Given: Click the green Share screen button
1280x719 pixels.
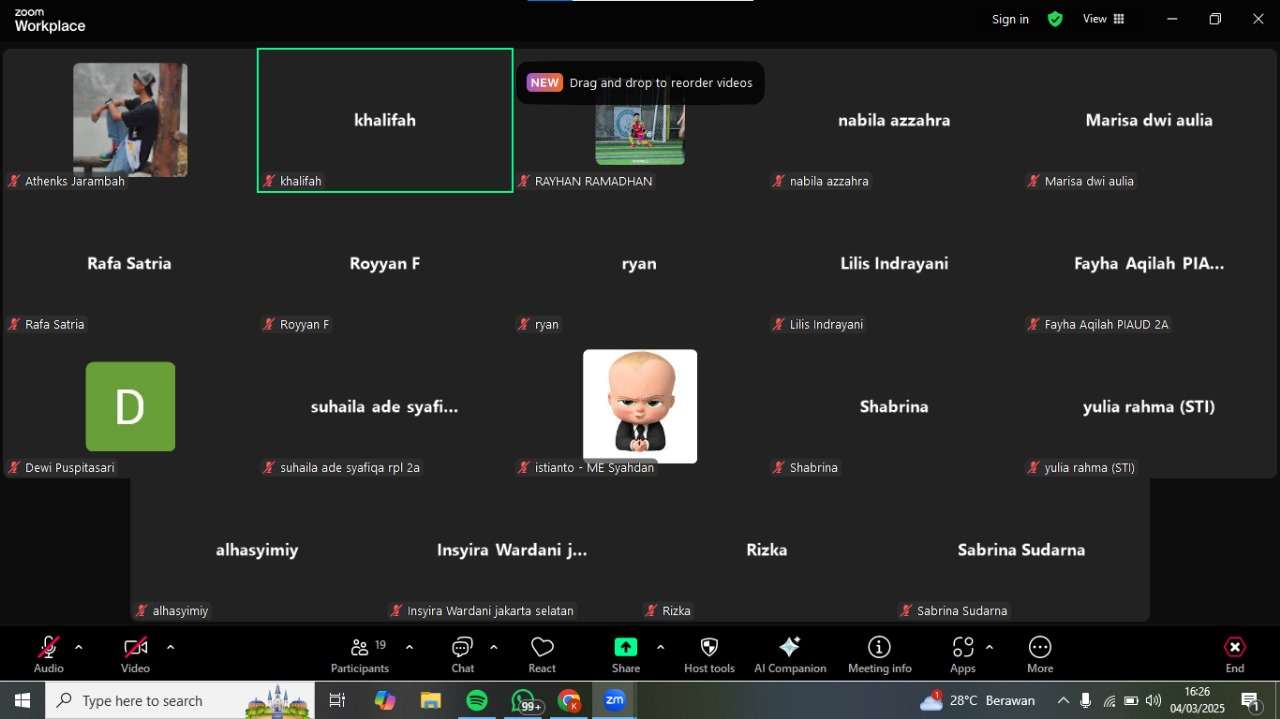Looking at the screenshot, I should (x=626, y=647).
